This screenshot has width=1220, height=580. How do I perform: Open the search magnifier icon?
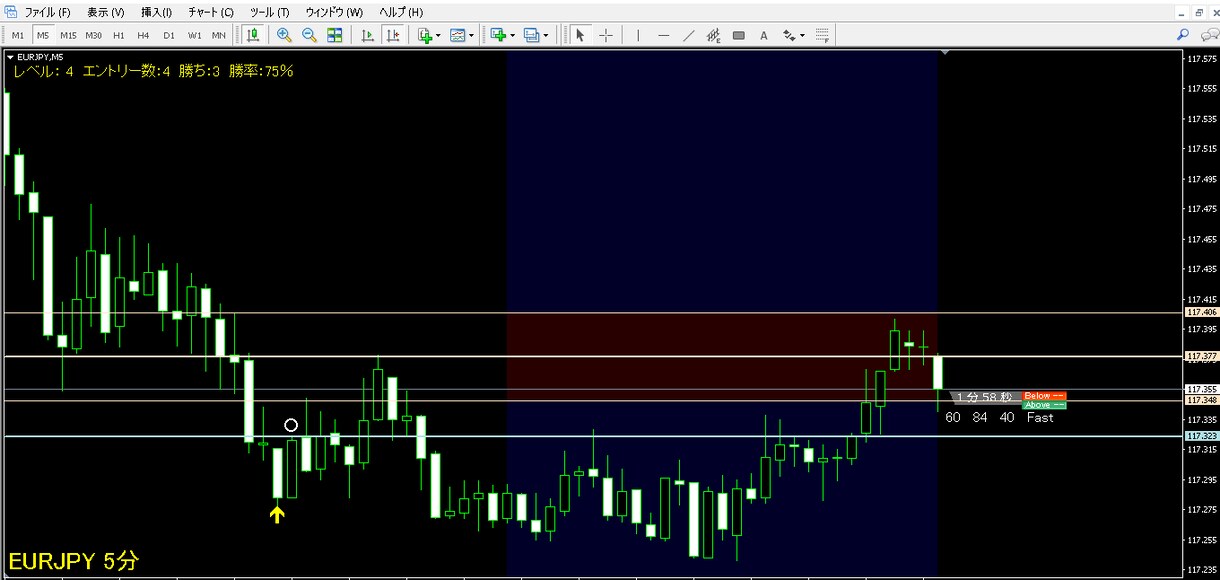tap(1182, 35)
